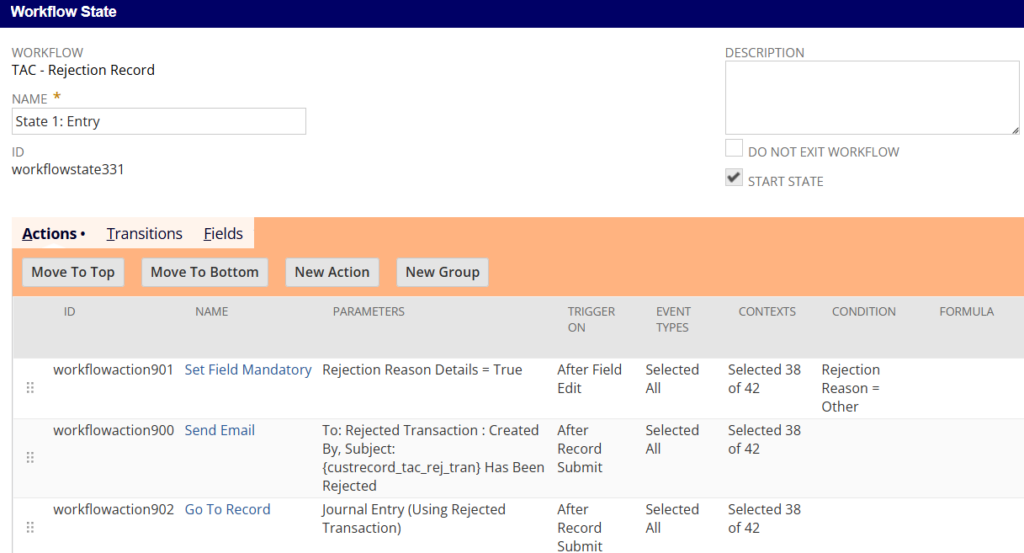
Task: Focus the Name field State 1: Entry
Action: [159, 121]
